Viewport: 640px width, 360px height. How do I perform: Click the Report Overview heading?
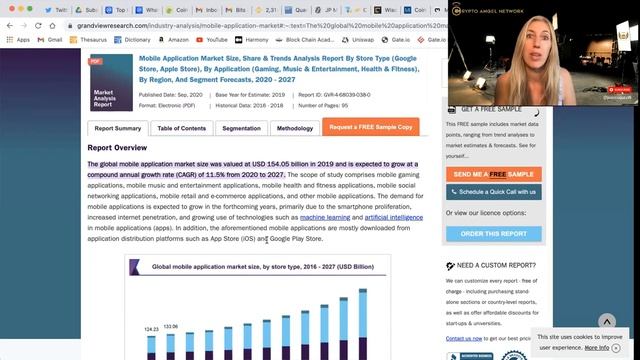coord(117,148)
